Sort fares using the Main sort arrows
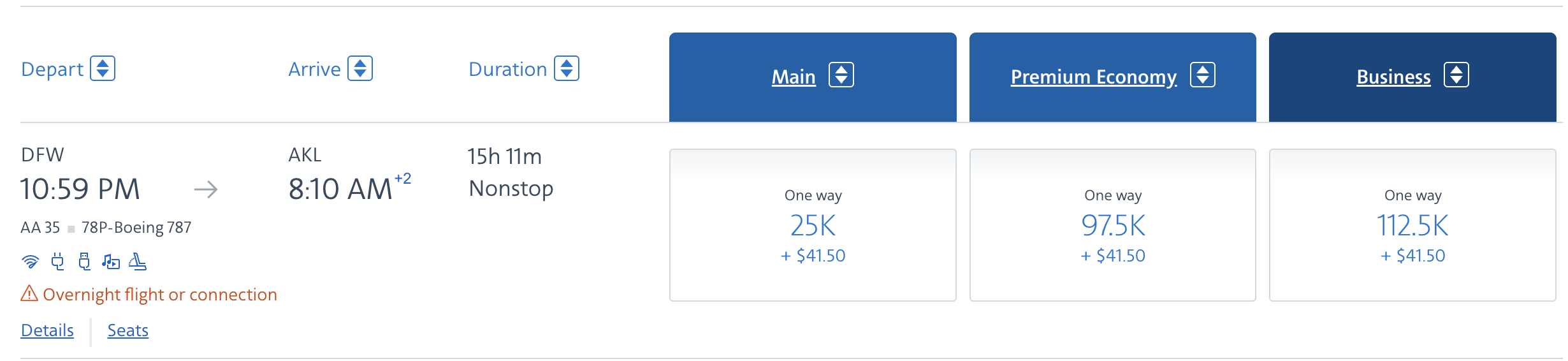Image resolution: width=1568 pixels, height=361 pixels. click(x=841, y=75)
